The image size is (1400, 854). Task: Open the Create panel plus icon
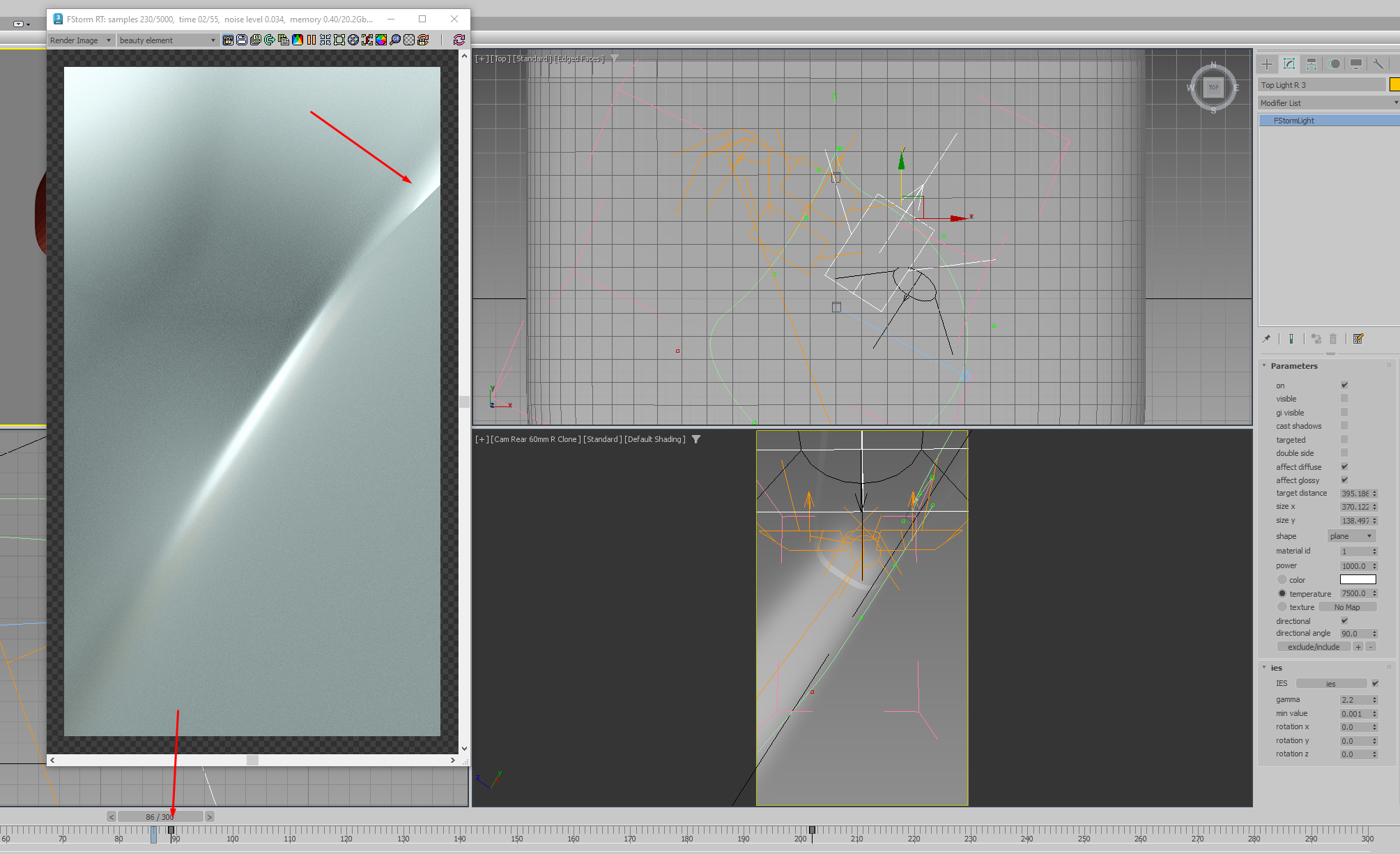1267,64
